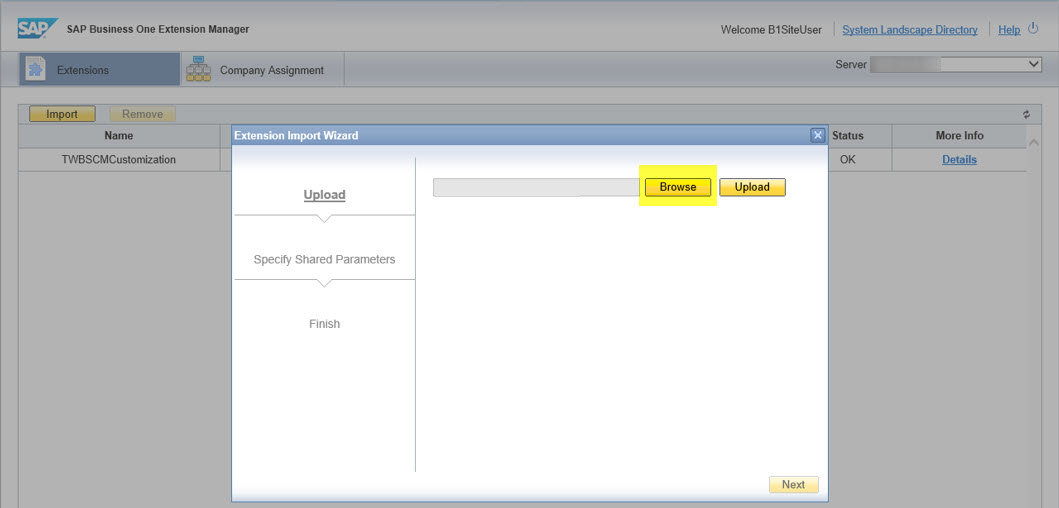Image resolution: width=1059 pixels, height=508 pixels.
Task: Click the Extensions puzzle icon
Action: tap(35, 70)
